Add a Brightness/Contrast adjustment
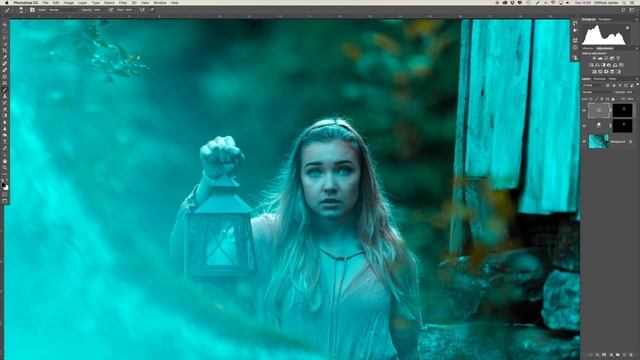This screenshot has width=640, height=360. click(x=595, y=58)
